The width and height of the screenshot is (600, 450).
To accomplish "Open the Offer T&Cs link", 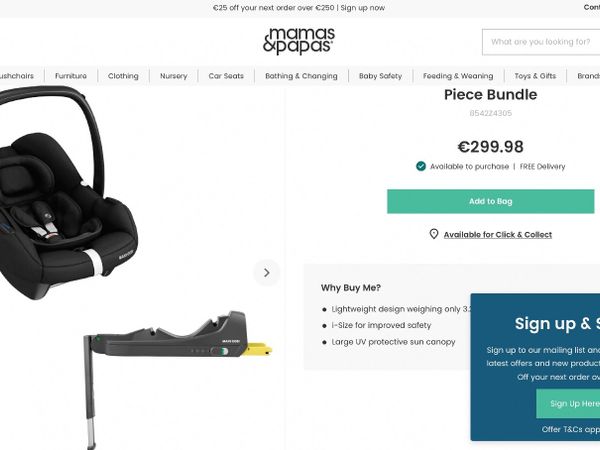I will [x=571, y=429].
